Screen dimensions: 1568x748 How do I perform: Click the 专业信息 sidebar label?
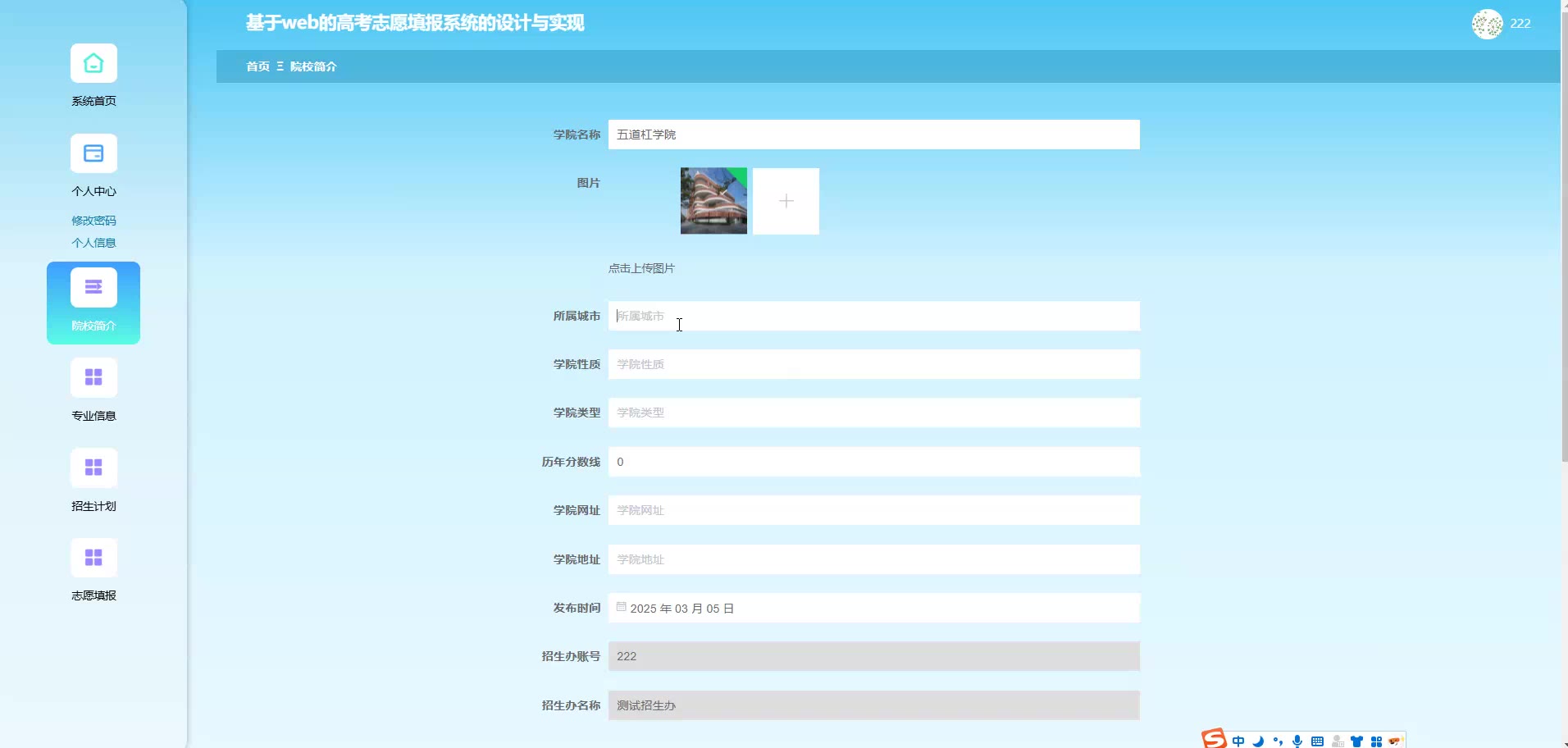click(93, 416)
